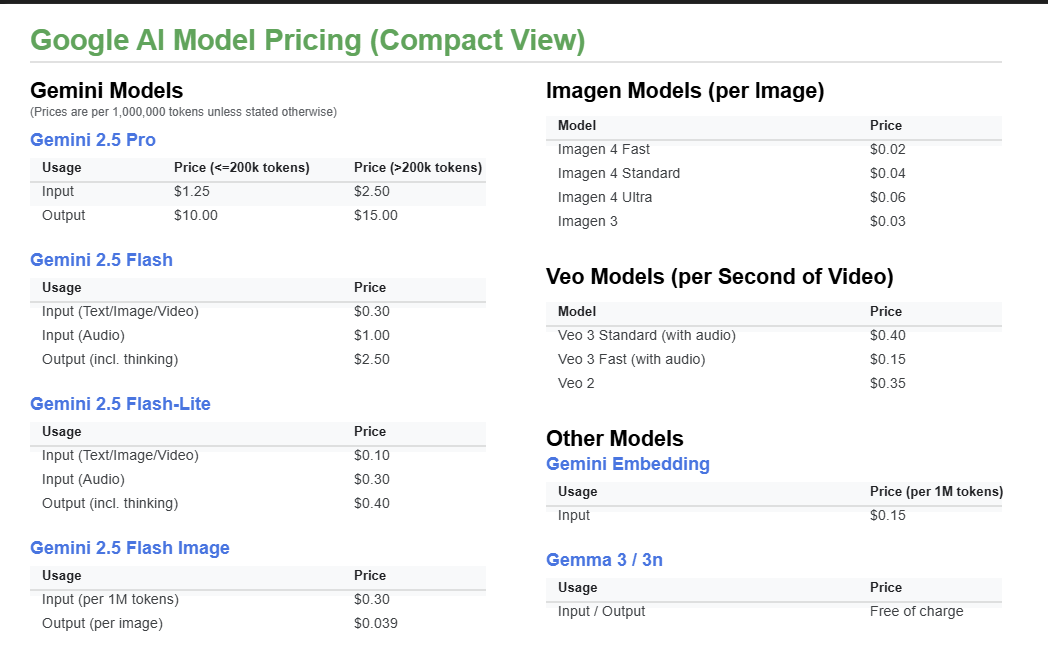Select the $0.039 output per image price
This screenshot has width=1048, height=664.
click(376, 623)
